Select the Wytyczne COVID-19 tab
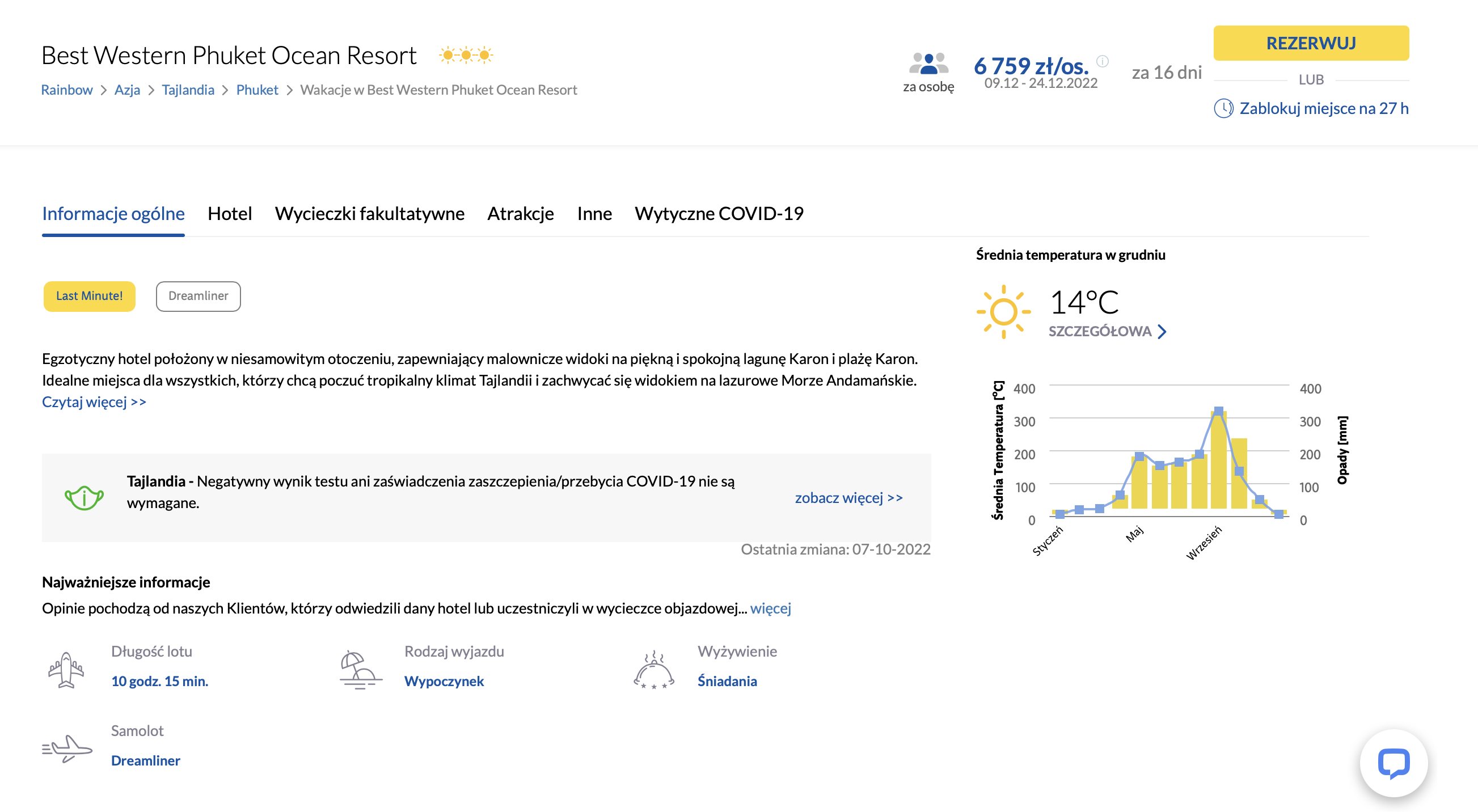 tap(719, 213)
